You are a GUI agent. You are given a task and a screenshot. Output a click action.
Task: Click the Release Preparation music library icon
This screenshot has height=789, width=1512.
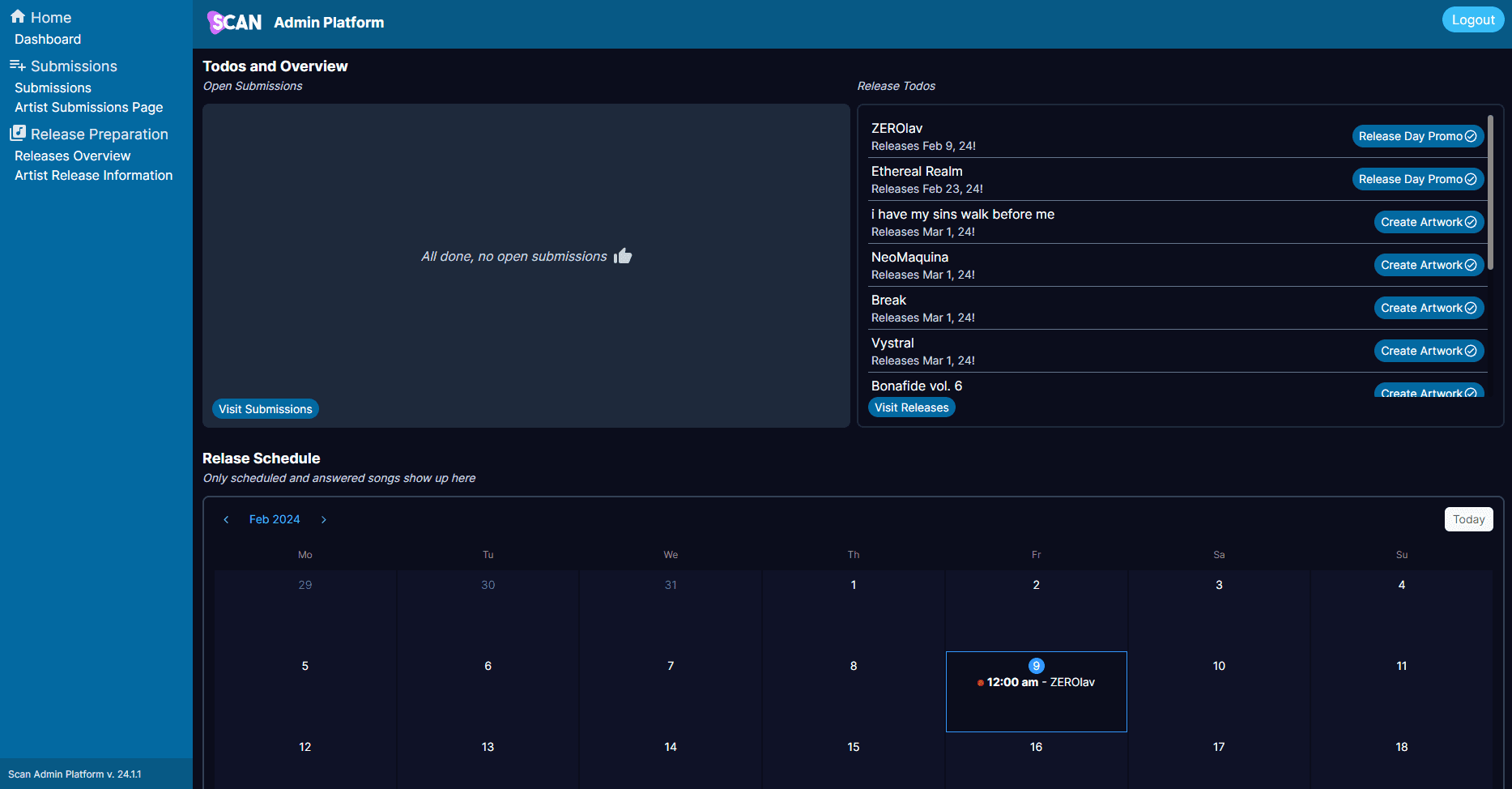18,133
